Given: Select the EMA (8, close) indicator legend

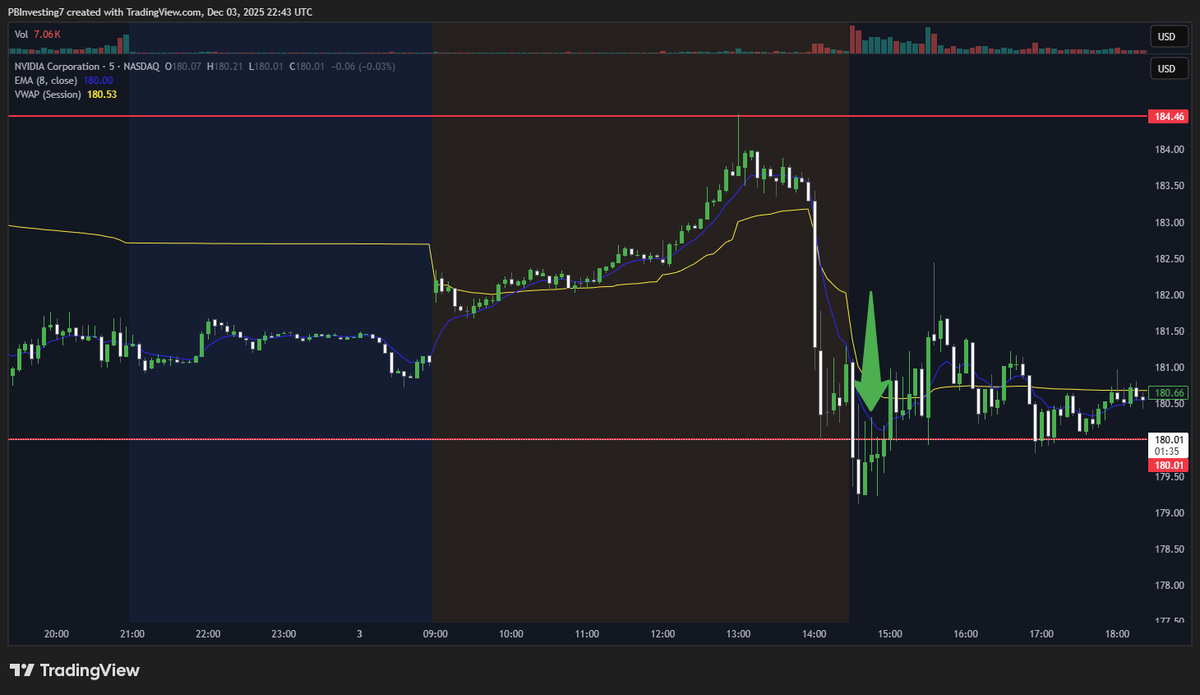Looking at the screenshot, I should tap(62, 80).
